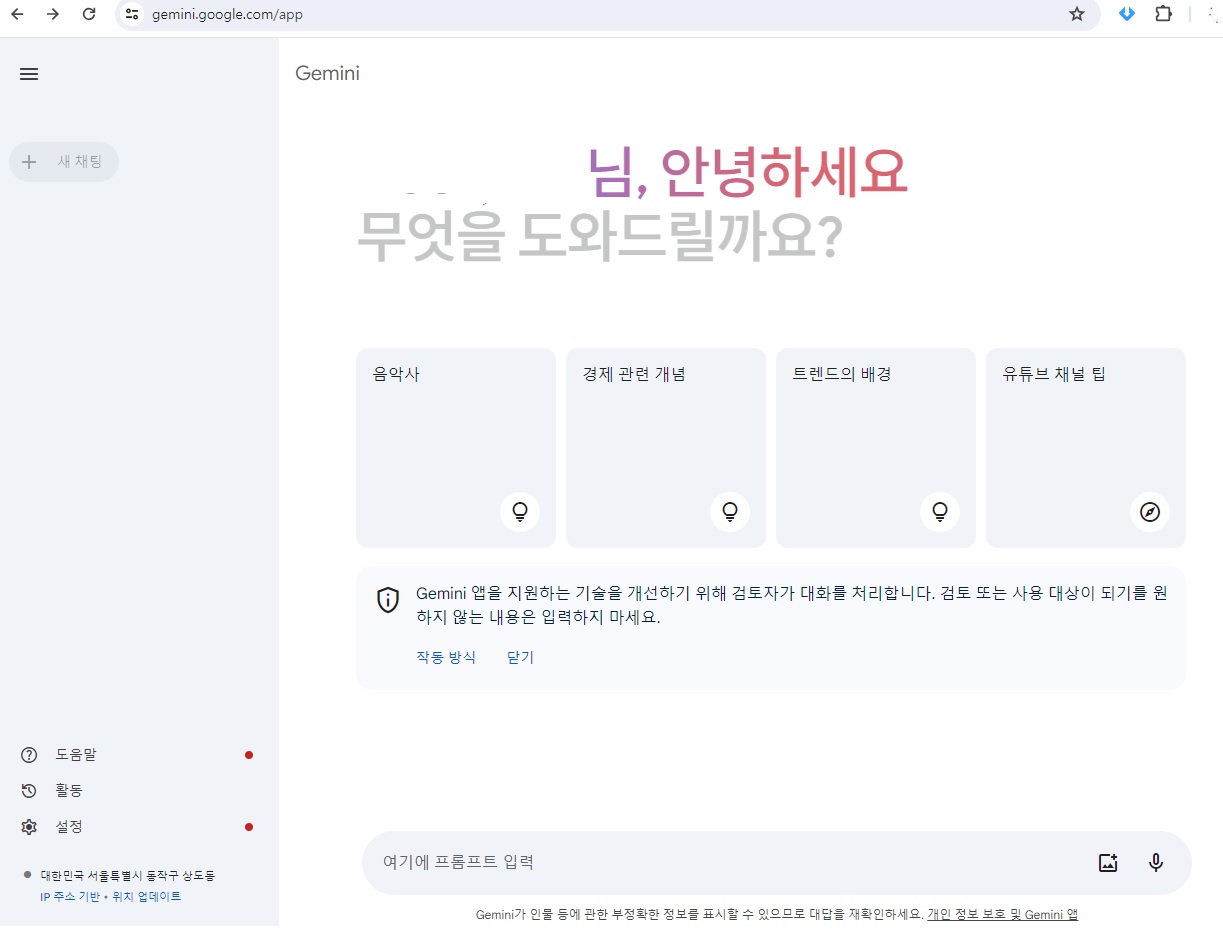Open the 작동 방식 link

pos(446,657)
